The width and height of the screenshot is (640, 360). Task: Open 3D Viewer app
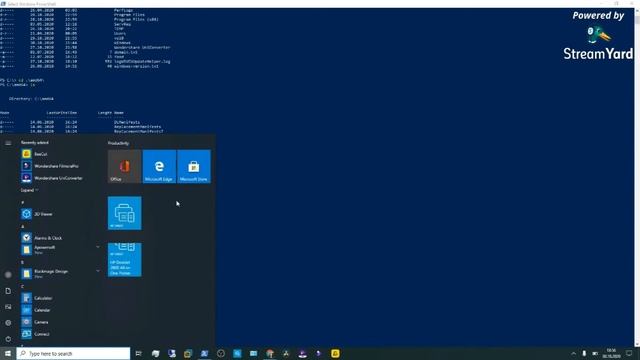point(59,214)
